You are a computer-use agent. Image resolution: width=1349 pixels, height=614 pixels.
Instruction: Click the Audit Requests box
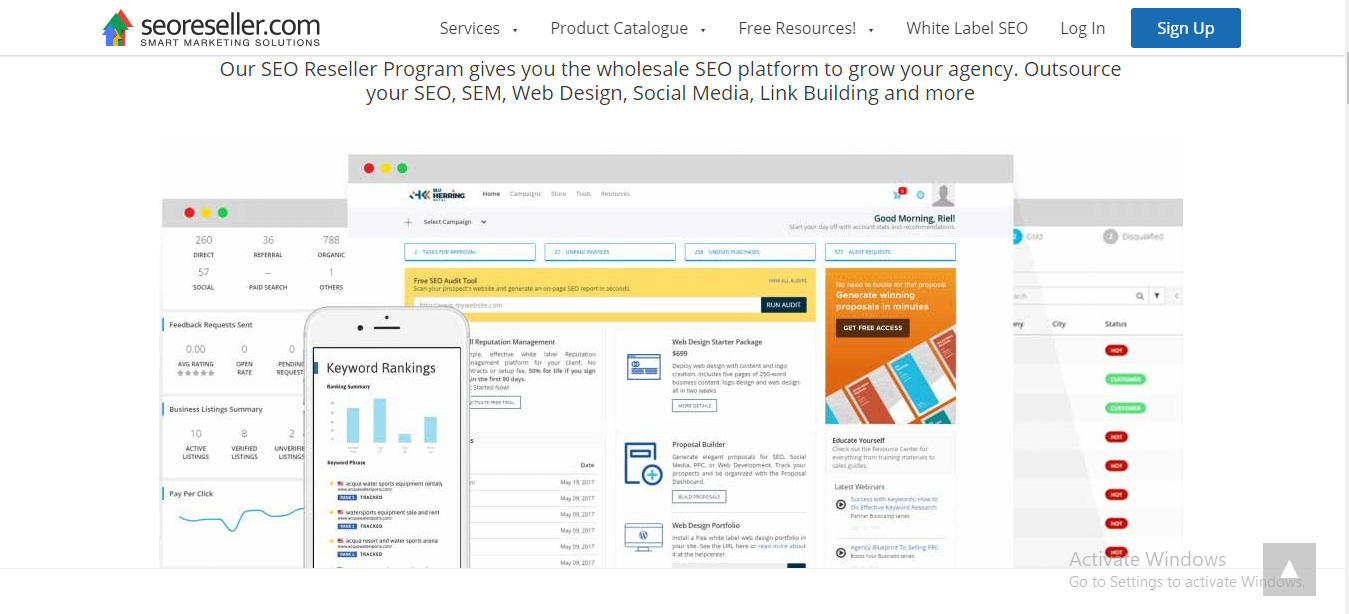pyautogui.click(x=890, y=252)
